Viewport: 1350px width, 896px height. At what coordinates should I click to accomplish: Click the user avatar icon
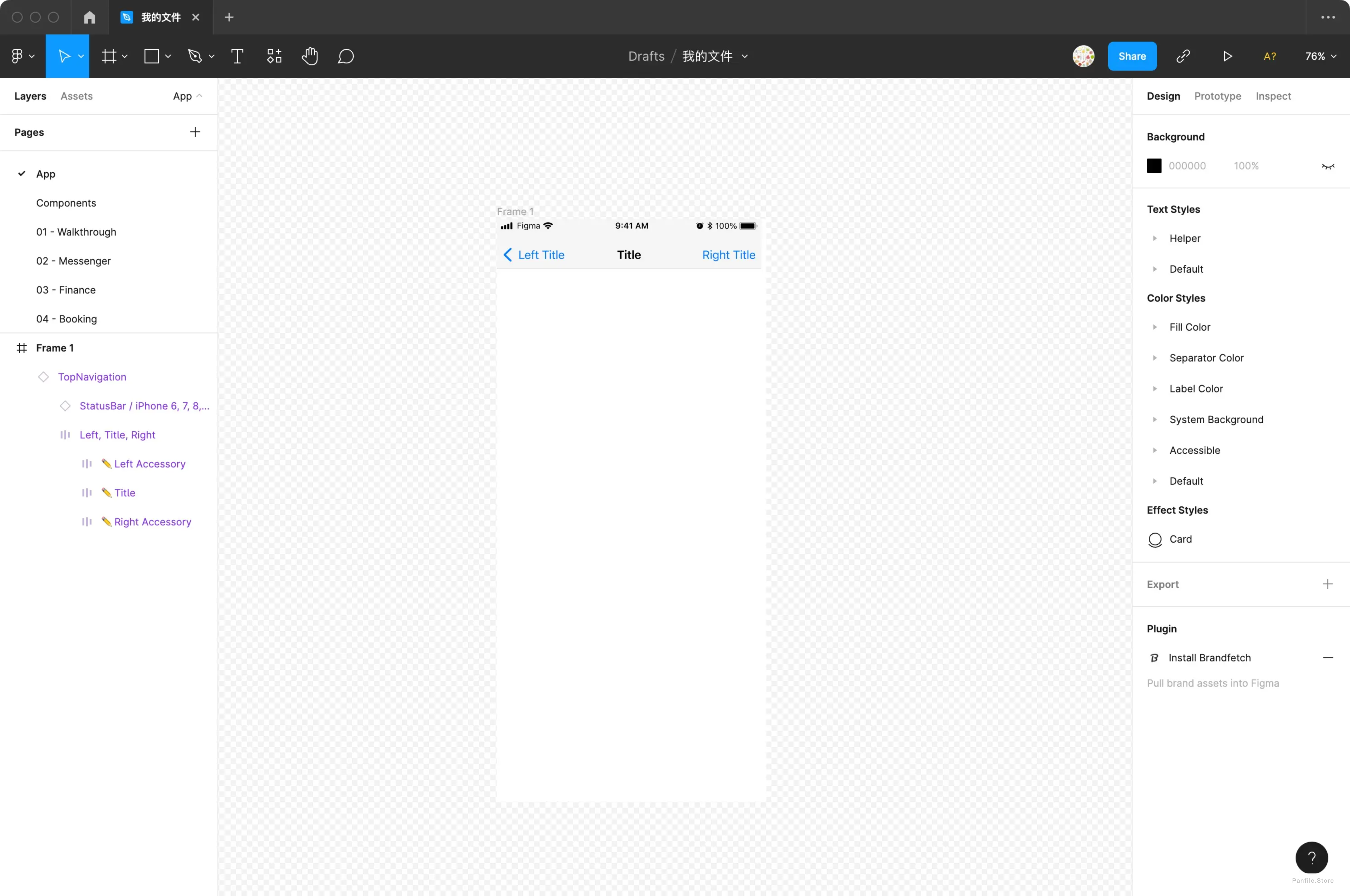[x=1083, y=56]
